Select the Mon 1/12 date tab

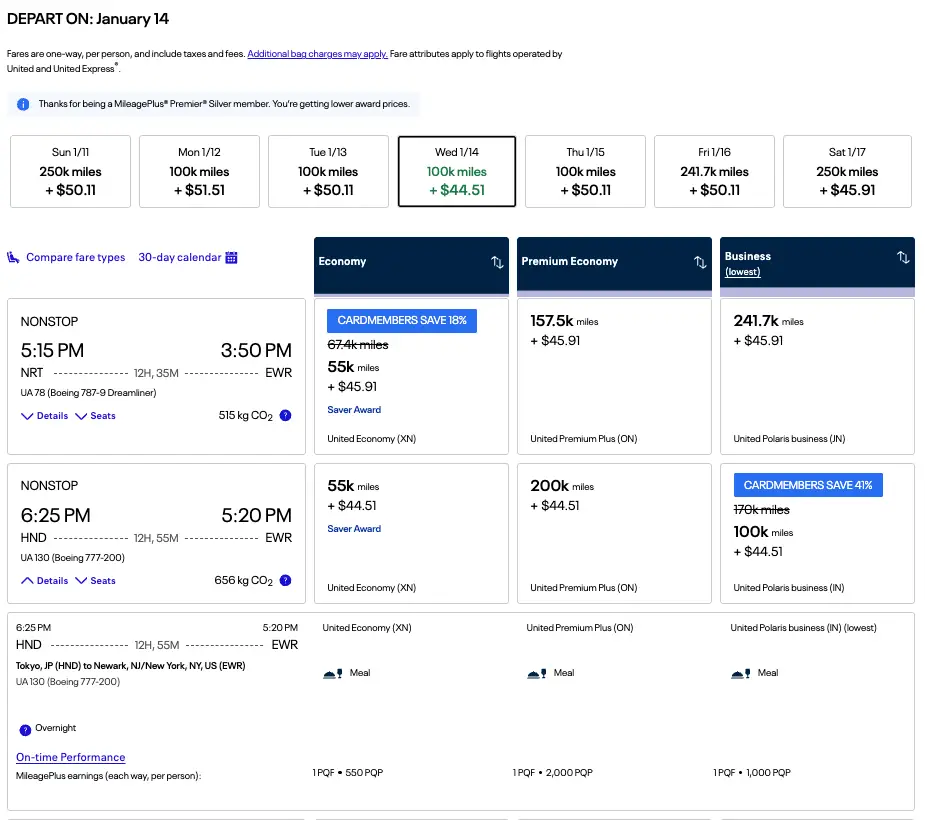(x=199, y=172)
